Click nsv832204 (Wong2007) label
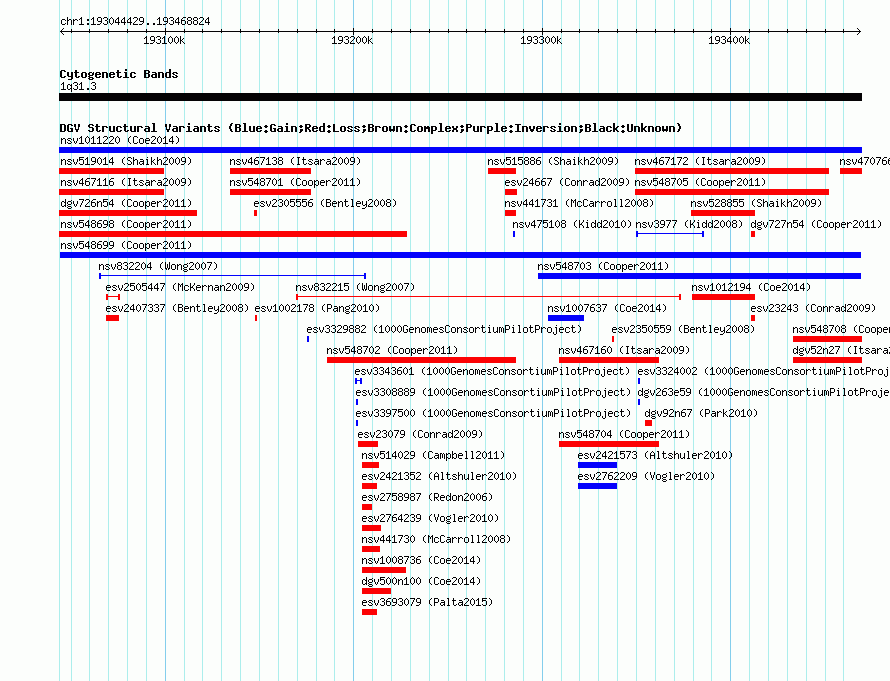This screenshot has width=890, height=681. (158, 266)
